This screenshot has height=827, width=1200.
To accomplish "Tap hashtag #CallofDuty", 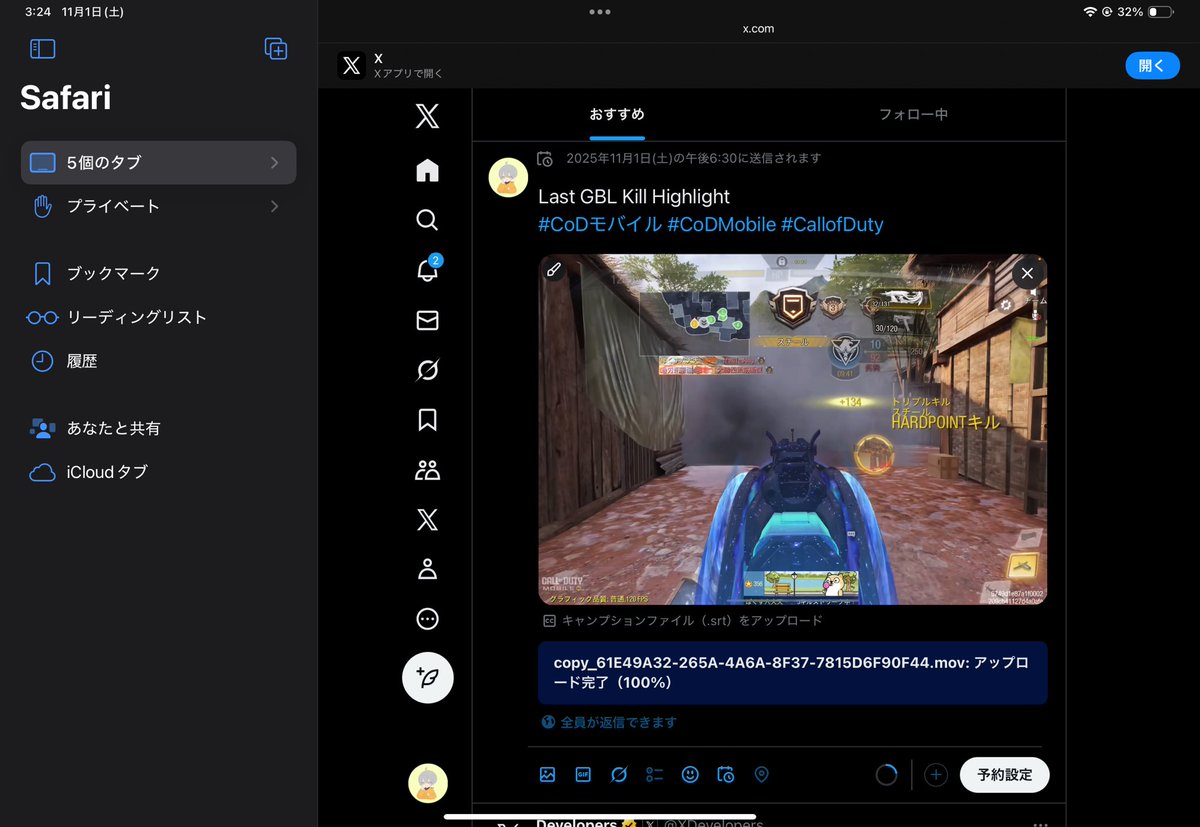I will point(832,224).
